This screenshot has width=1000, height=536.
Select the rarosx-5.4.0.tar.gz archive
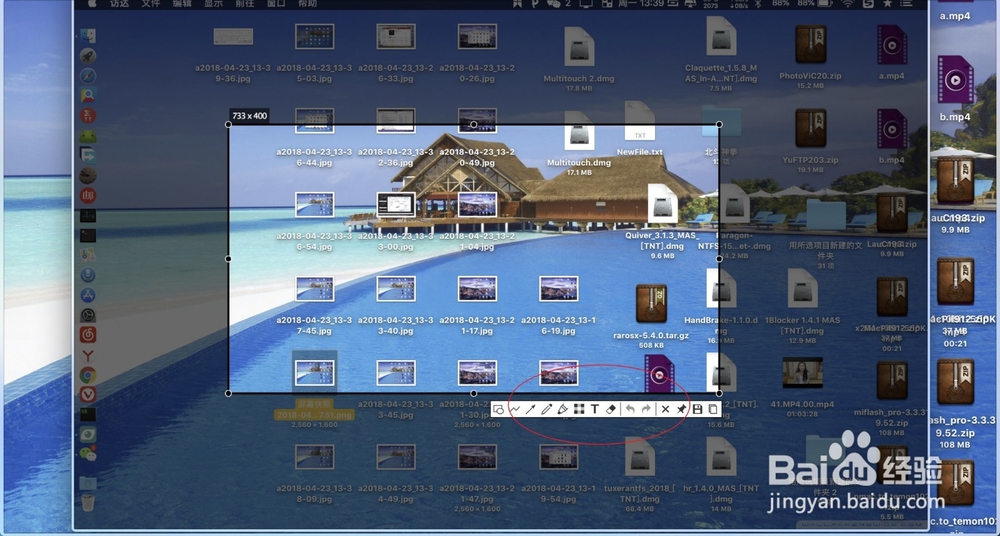(x=652, y=304)
